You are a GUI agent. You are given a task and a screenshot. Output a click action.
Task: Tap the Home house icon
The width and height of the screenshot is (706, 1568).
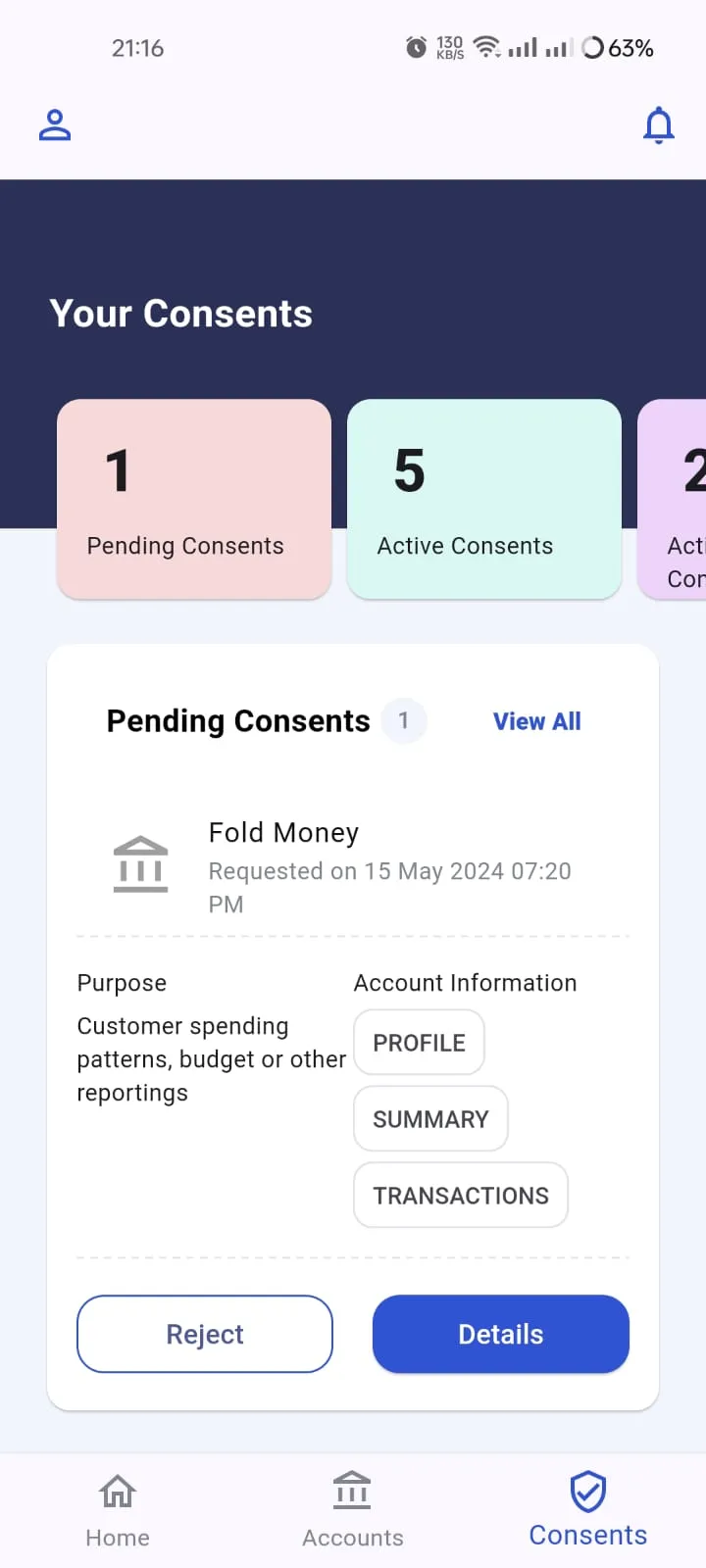pyautogui.click(x=118, y=1492)
